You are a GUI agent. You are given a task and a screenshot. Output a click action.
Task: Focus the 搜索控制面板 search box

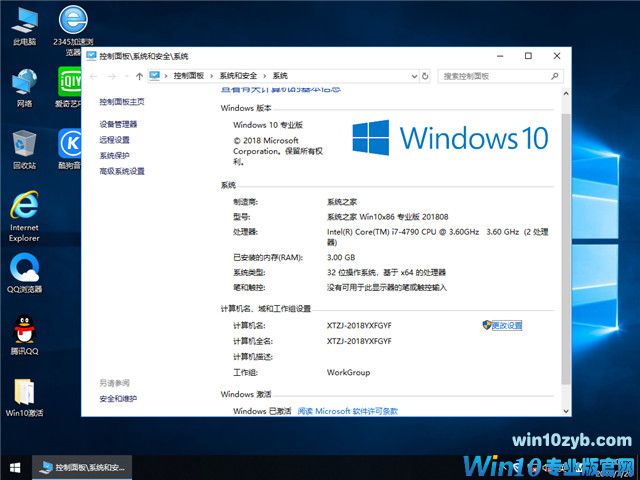pyautogui.click(x=500, y=76)
